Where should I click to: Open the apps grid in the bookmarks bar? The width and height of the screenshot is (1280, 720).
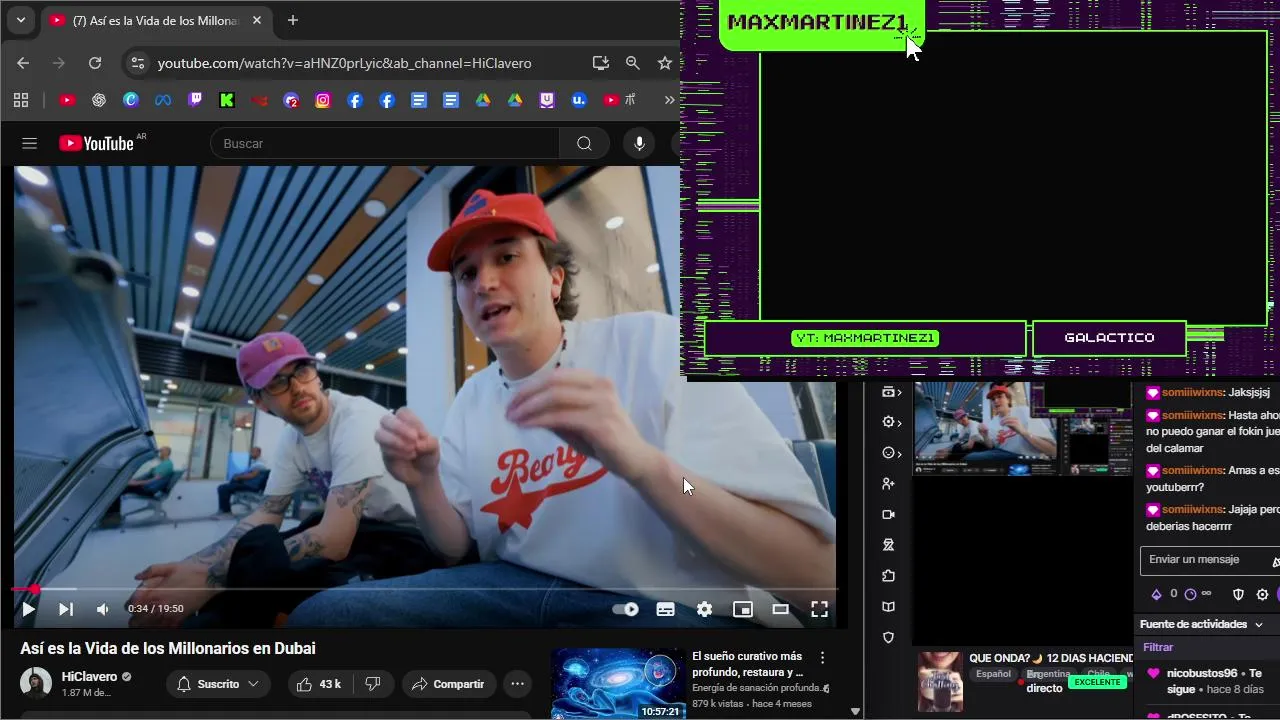tap(21, 100)
